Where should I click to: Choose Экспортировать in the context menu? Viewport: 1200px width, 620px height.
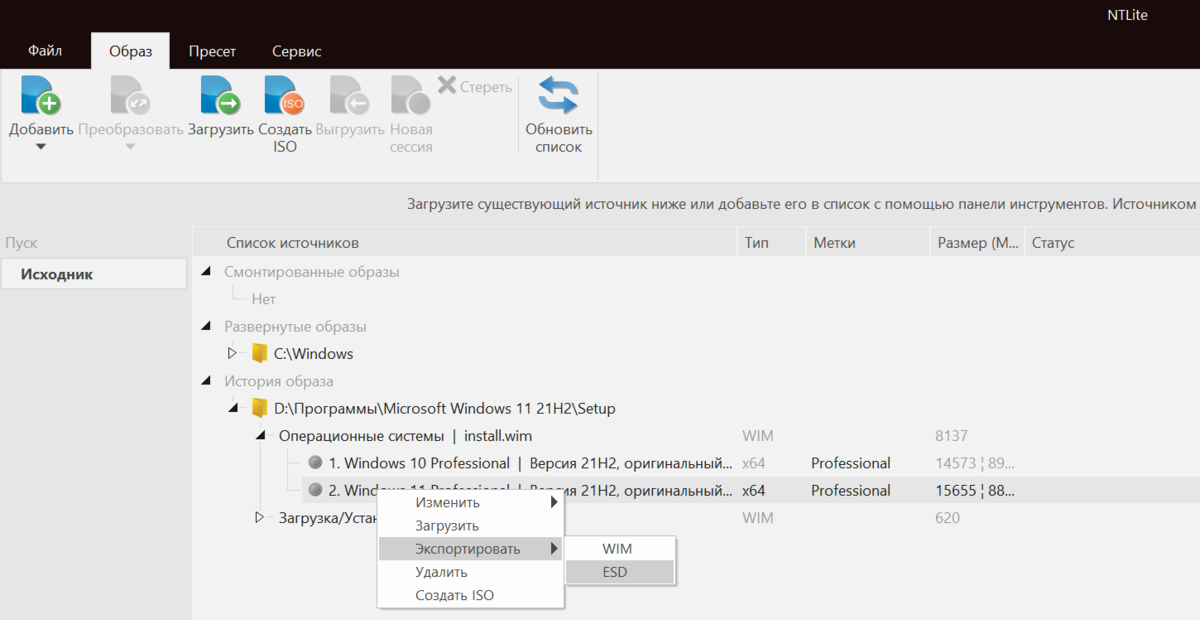click(x=470, y=549)
